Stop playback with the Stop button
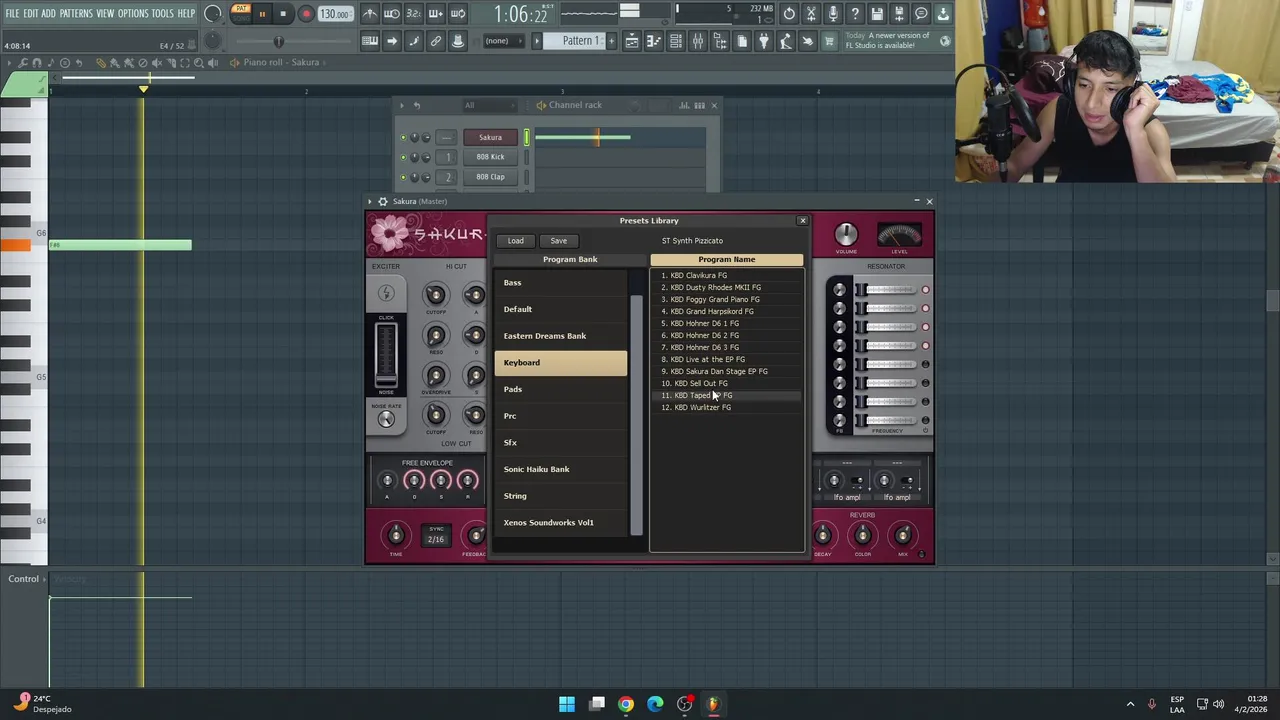 [x=283, y=14]
